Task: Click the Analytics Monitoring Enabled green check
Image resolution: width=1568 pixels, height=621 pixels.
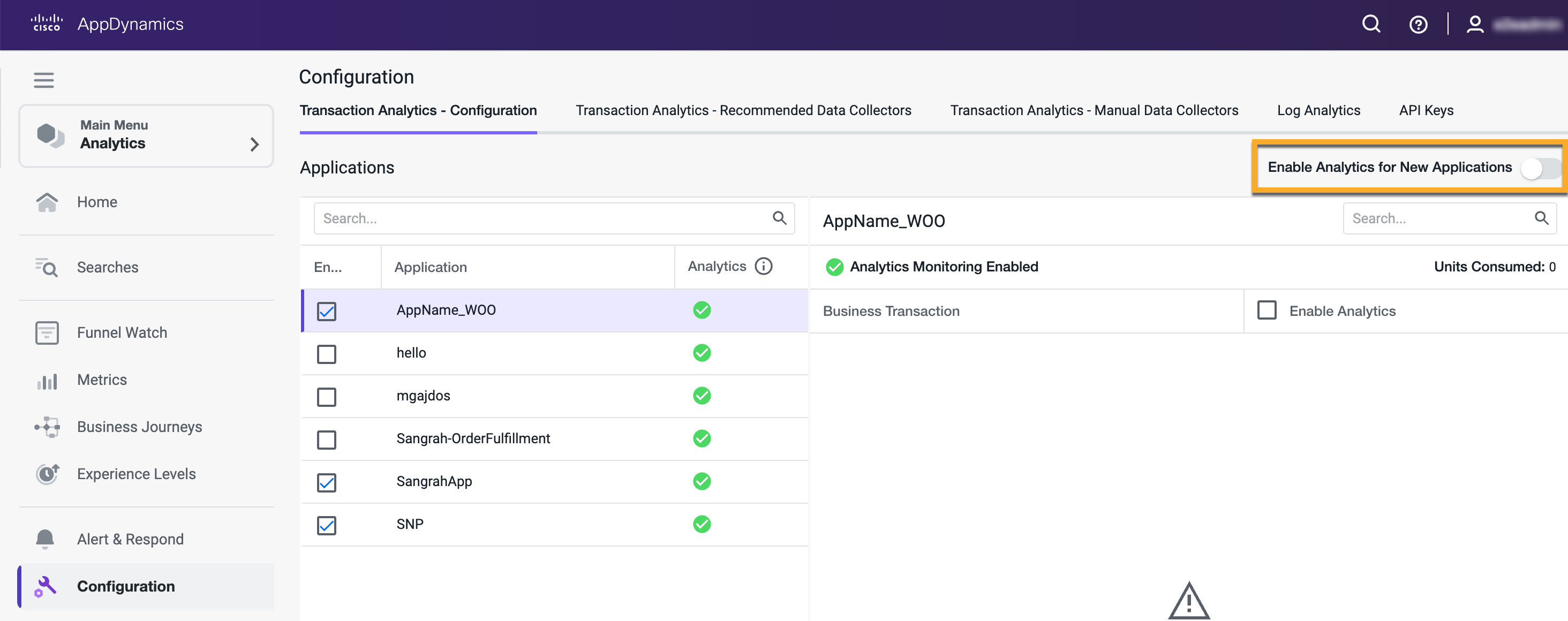Action: click(834, 267)
